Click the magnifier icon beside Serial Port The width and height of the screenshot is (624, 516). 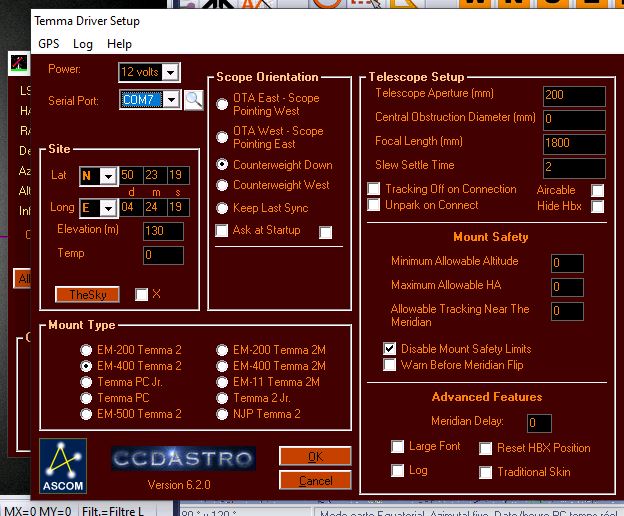193,100
